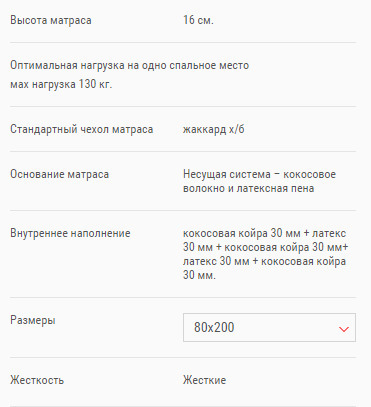This screenshot has width=371, height=407.
Task: Click the жаккард х/б value
Action: 213,129
